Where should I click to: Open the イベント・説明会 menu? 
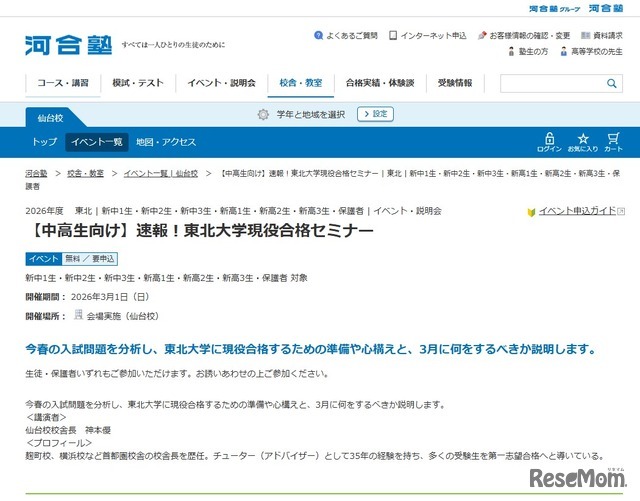tap(222, 83)
